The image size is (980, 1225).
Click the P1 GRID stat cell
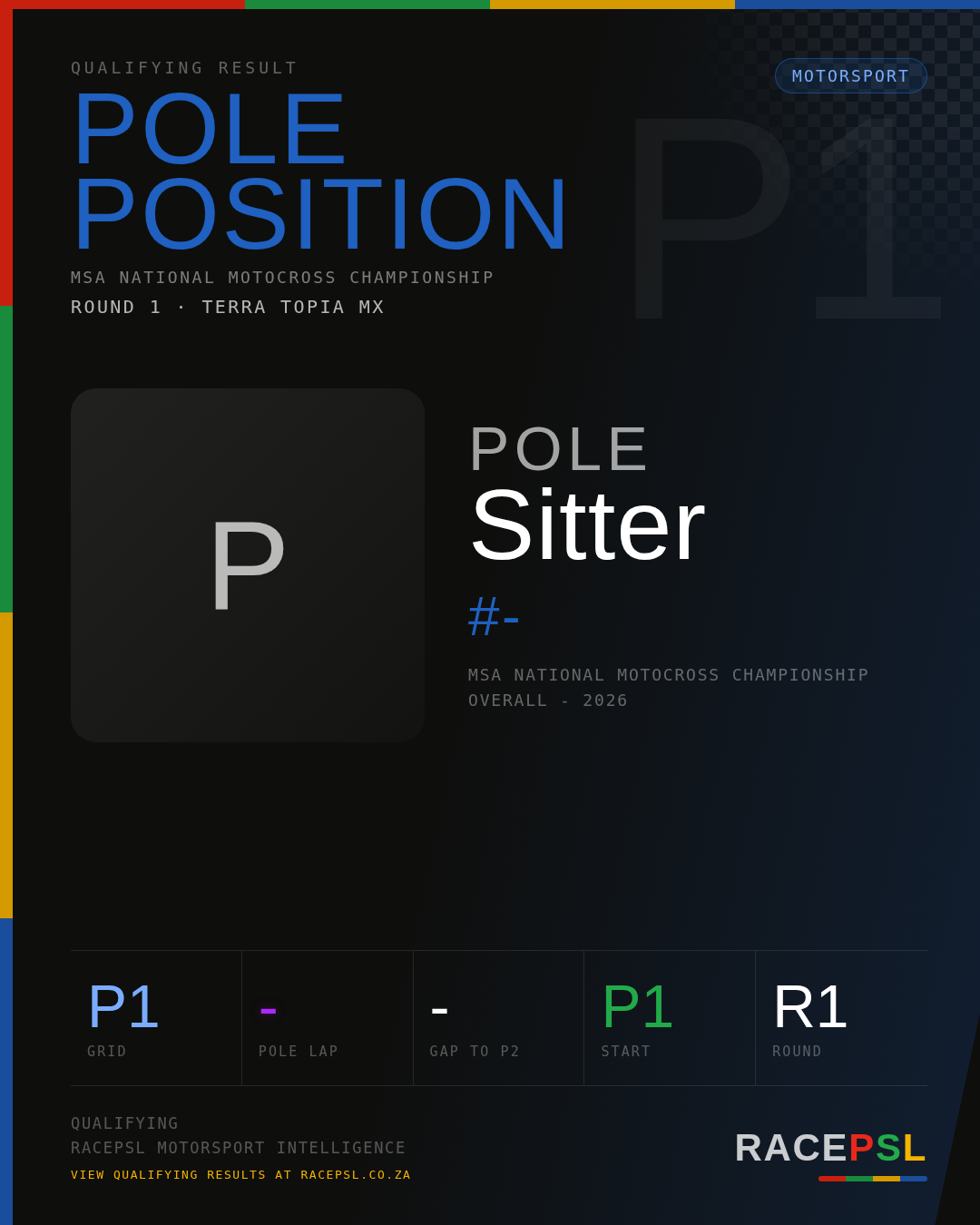pos(156,1018)
